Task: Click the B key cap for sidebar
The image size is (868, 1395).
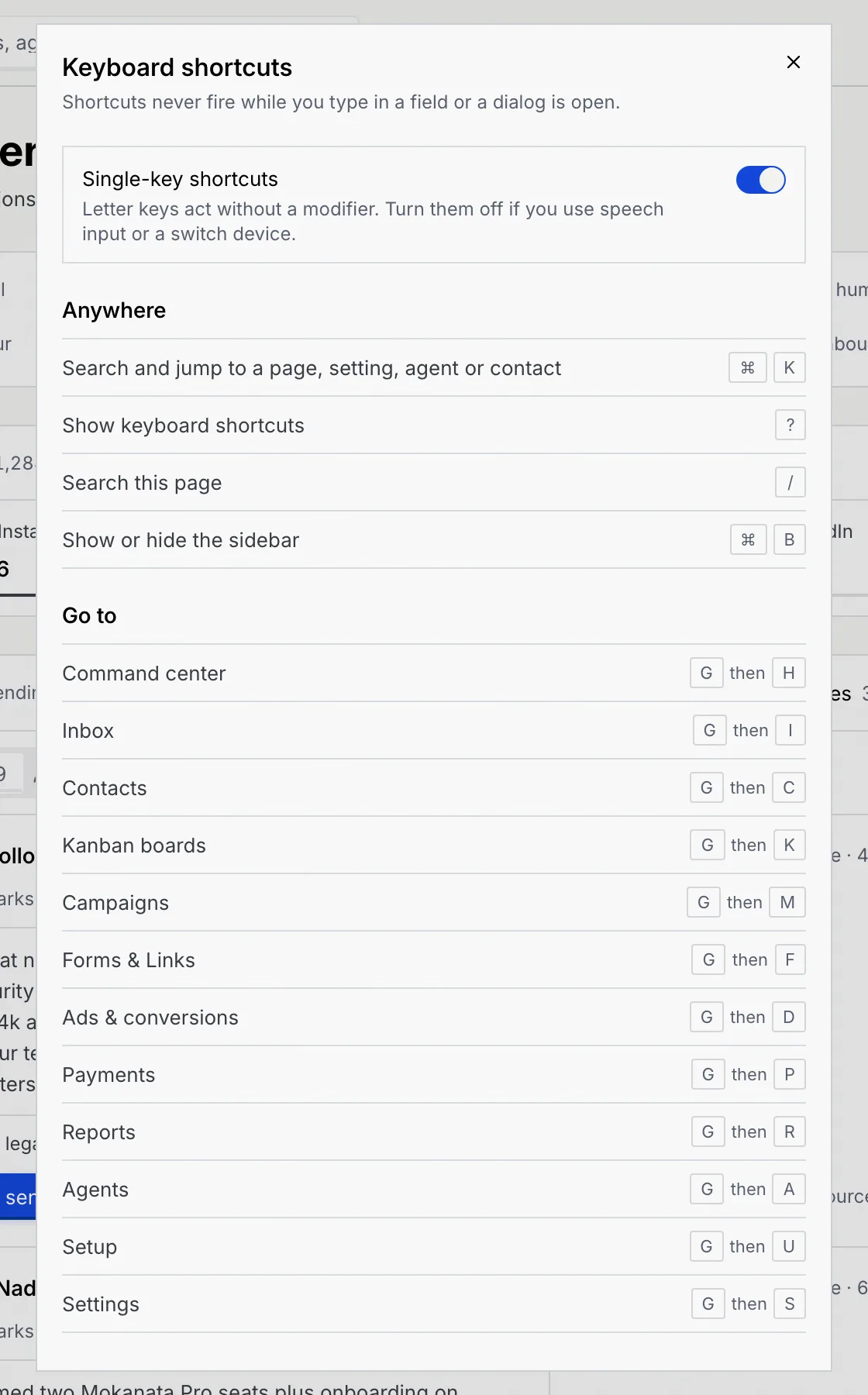Action: (x=789, y=539)
